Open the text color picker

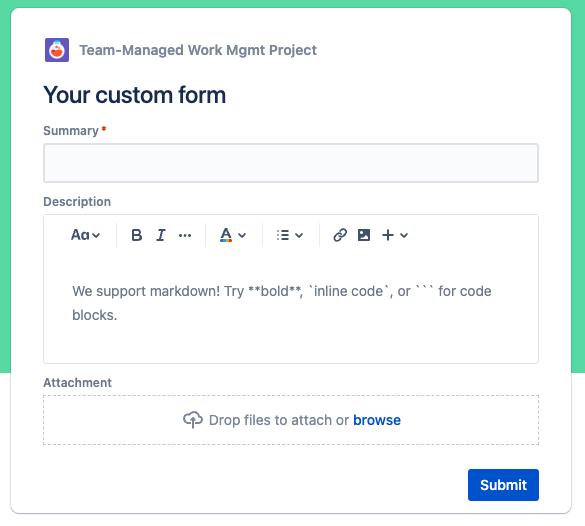coord(233,235)
